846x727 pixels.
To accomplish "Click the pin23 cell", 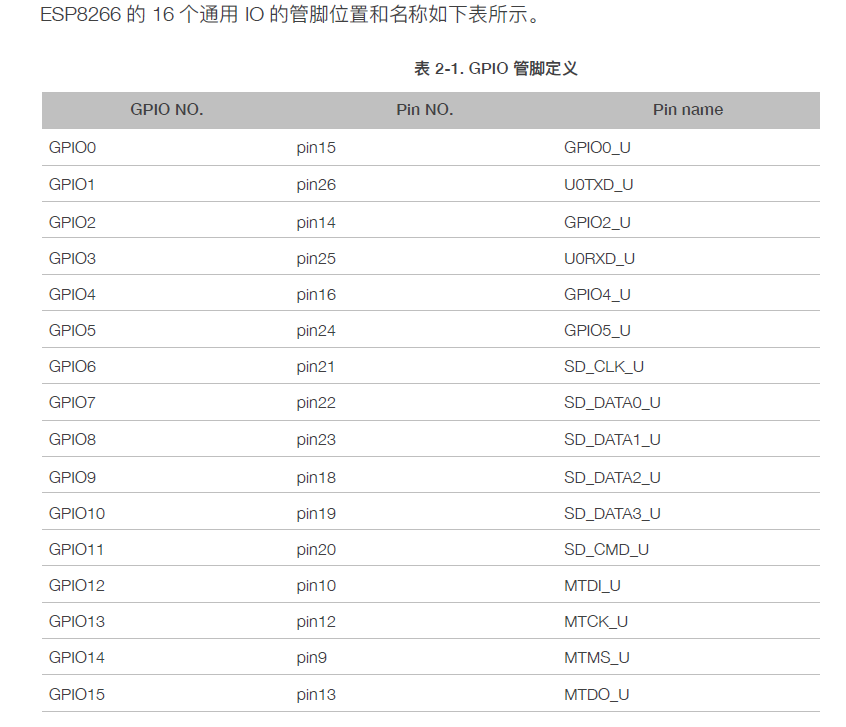I will coord(316,440).
